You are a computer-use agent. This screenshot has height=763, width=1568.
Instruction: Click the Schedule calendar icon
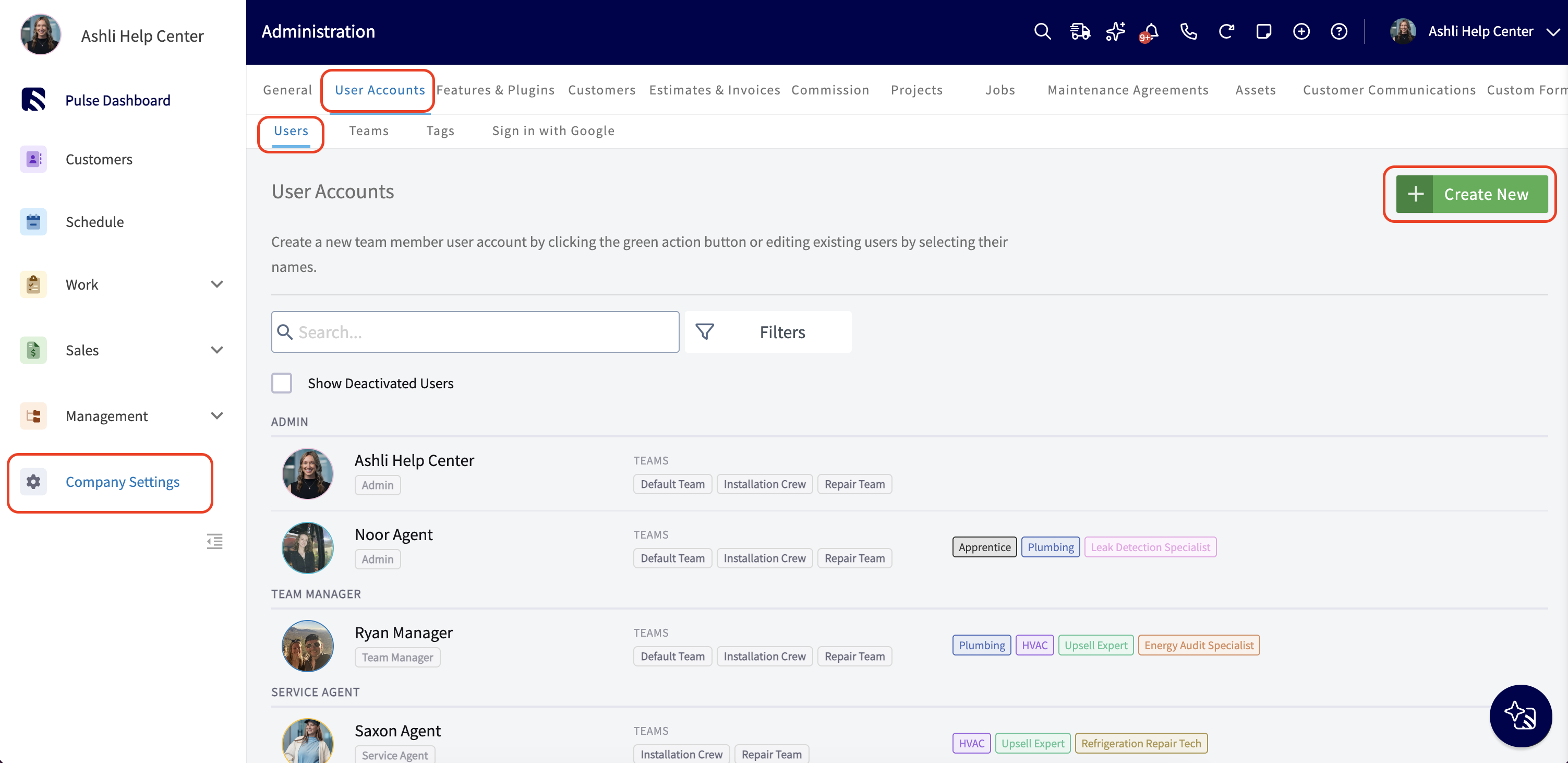coord(33,222)
